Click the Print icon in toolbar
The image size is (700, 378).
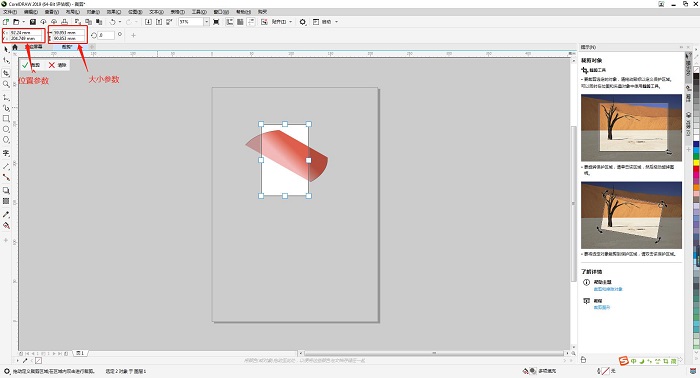pos(65,21)
